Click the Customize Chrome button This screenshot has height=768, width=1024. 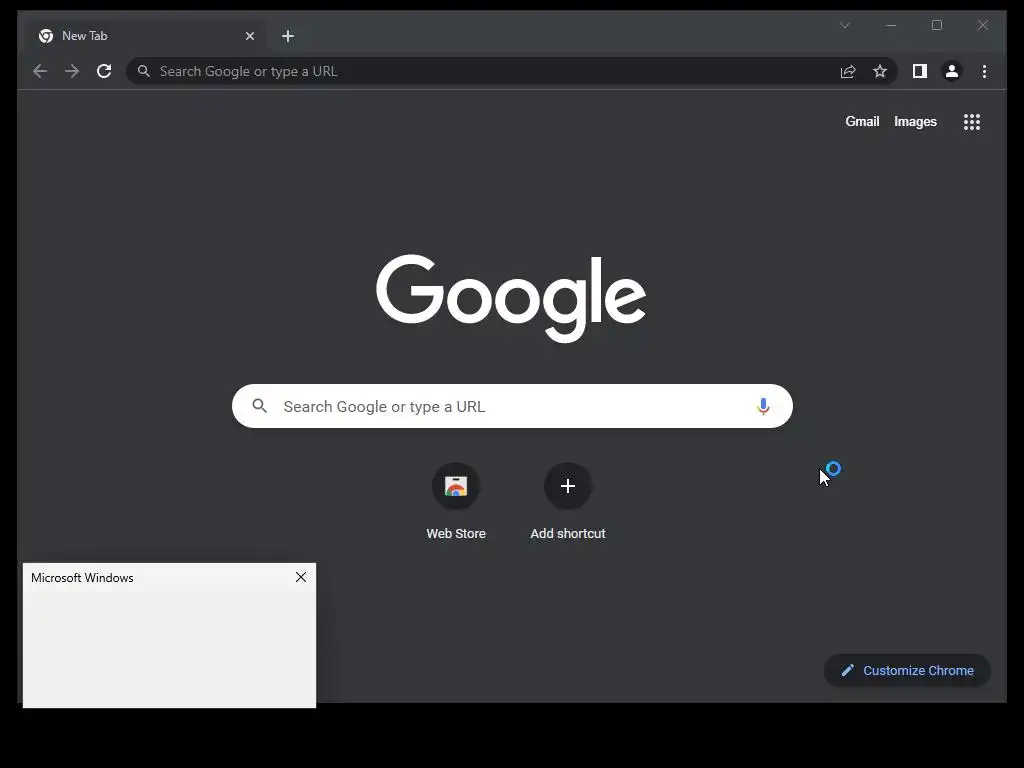907,670
